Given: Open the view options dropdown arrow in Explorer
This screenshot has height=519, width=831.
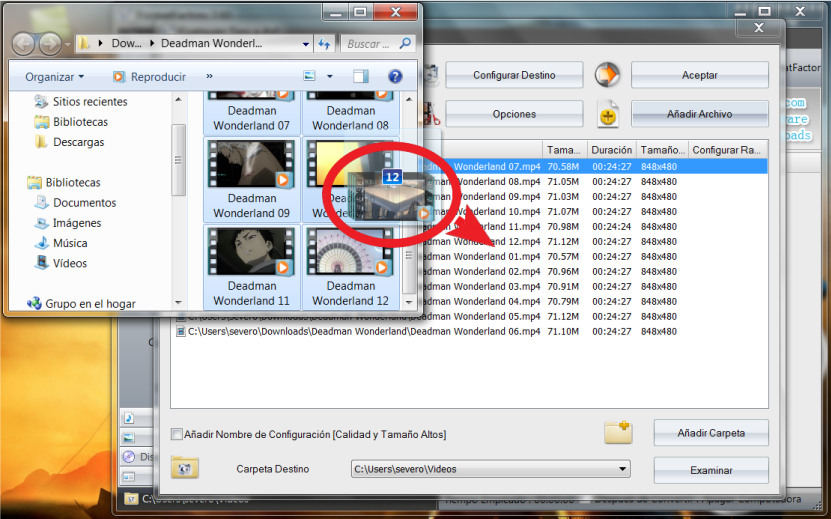Looking at the screenshot, I should coord(330,76).
